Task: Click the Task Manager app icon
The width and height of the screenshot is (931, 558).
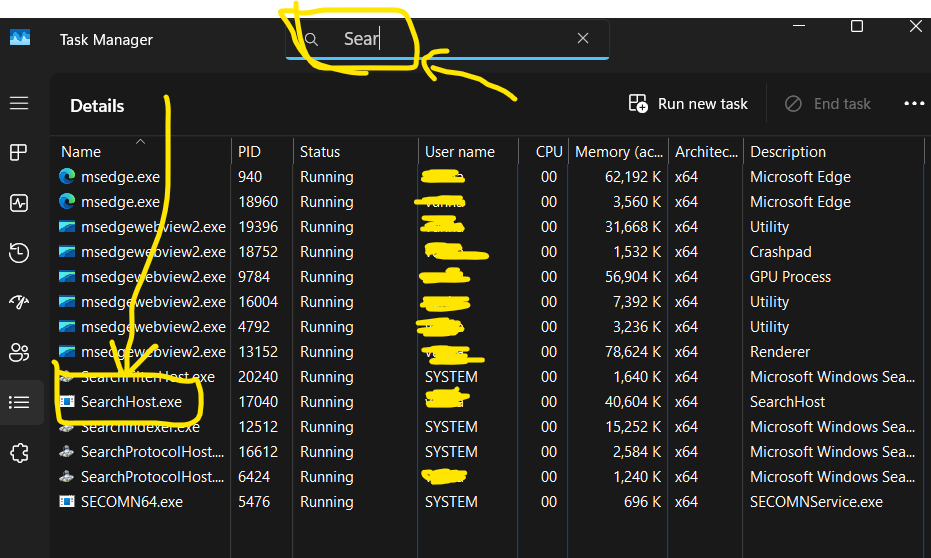Action: click(x=20, y=38)
